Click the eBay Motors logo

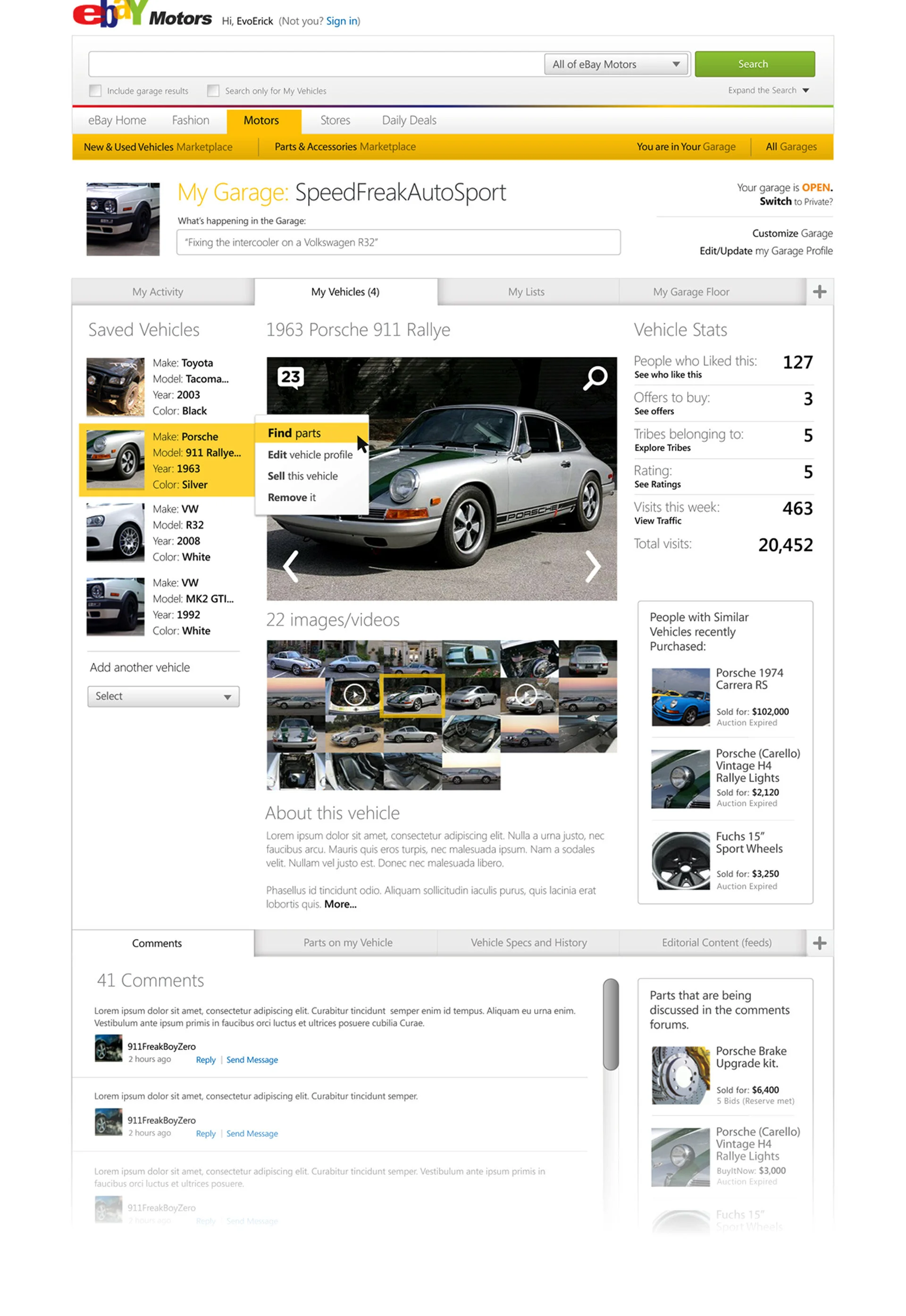point(142,14)
